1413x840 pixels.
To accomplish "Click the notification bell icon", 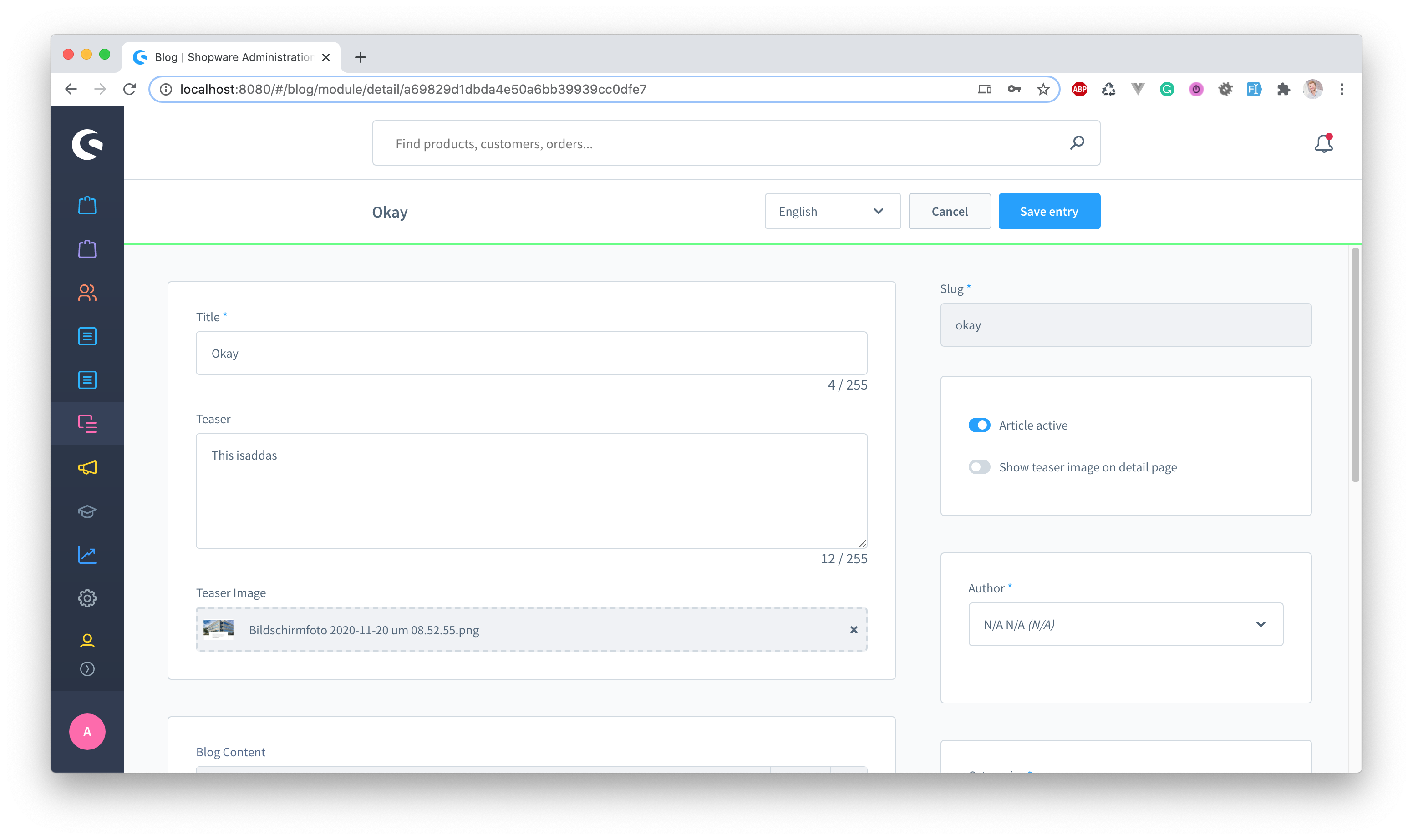I will (x=1323, y=144).
